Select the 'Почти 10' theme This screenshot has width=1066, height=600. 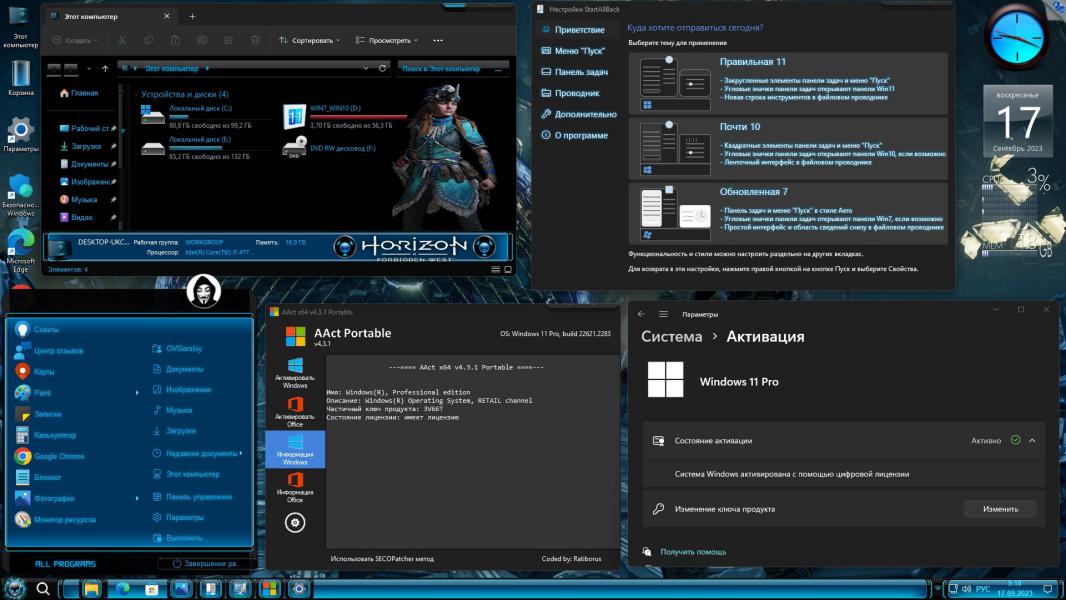[x=788, y=148]
